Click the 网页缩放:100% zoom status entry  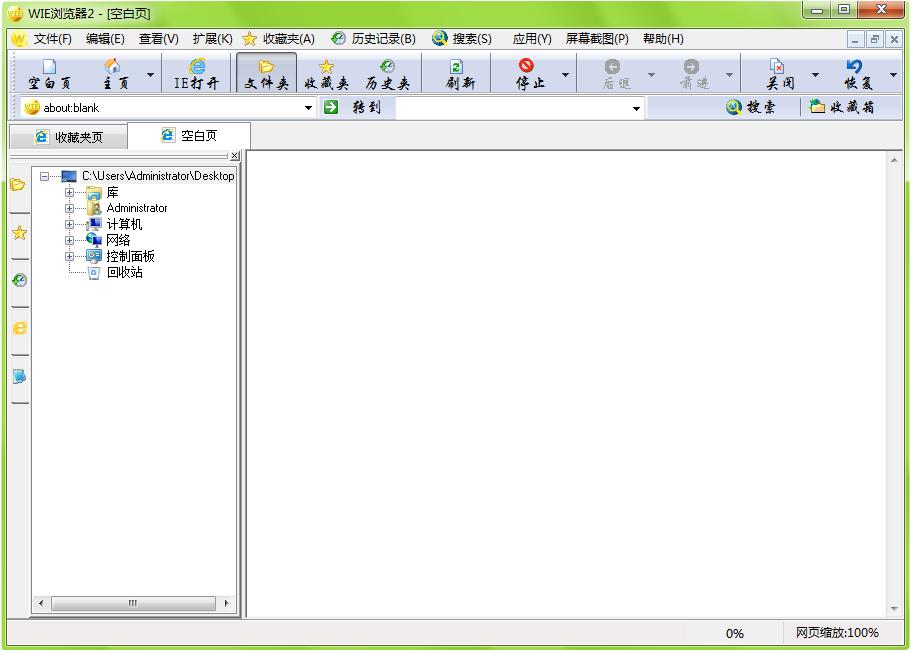tap(837, 633)
